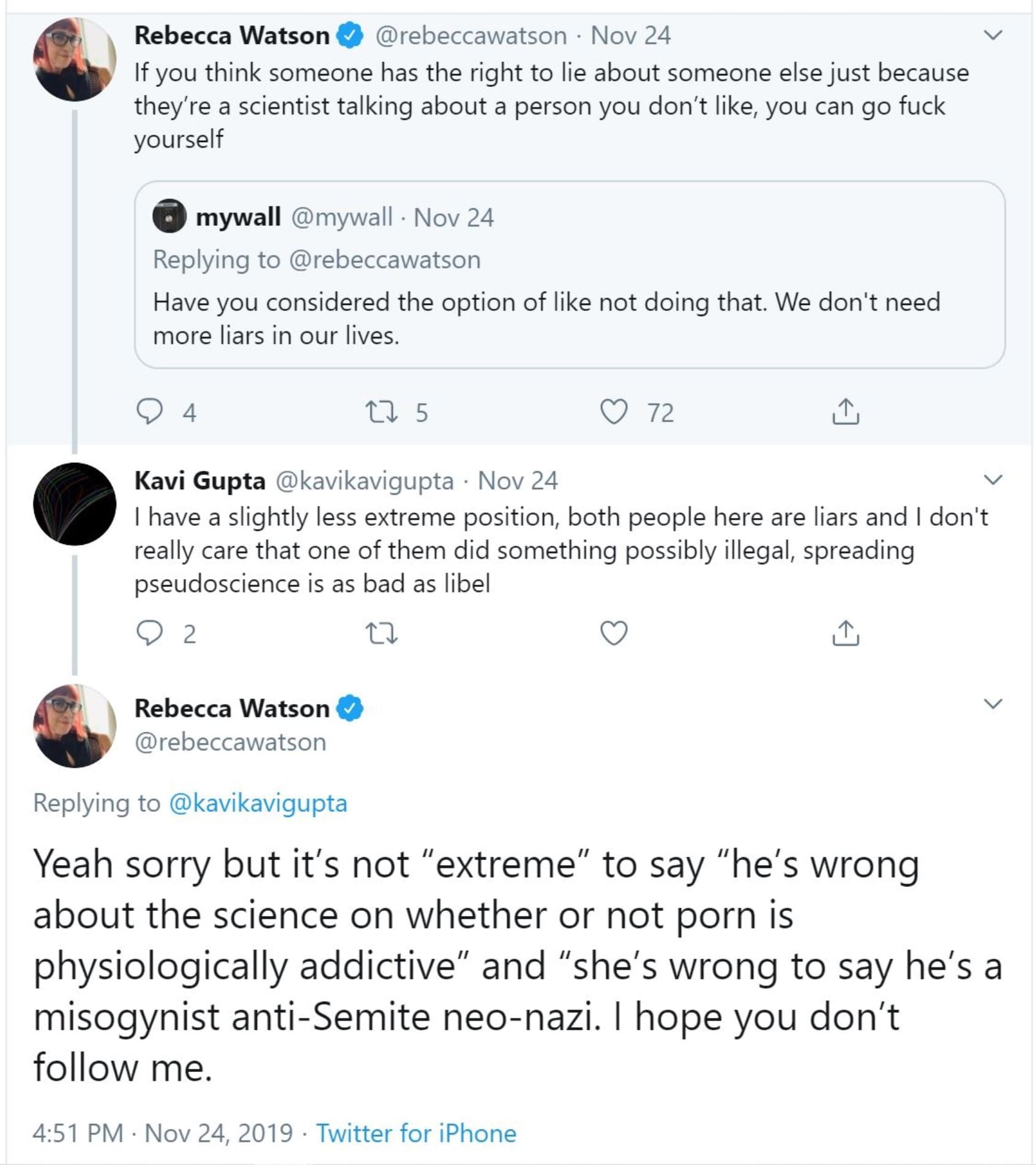Open the 4:51 PM Nov 24, 2019 timestamp
Image resolution: width=1036 pixels, height=1165 pixels.
pos(163,1134)
